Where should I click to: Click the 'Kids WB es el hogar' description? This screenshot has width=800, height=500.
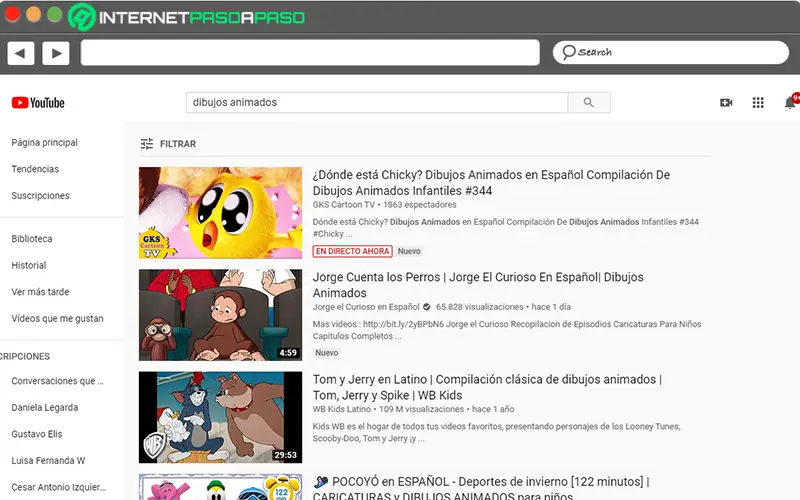point(496,432)
